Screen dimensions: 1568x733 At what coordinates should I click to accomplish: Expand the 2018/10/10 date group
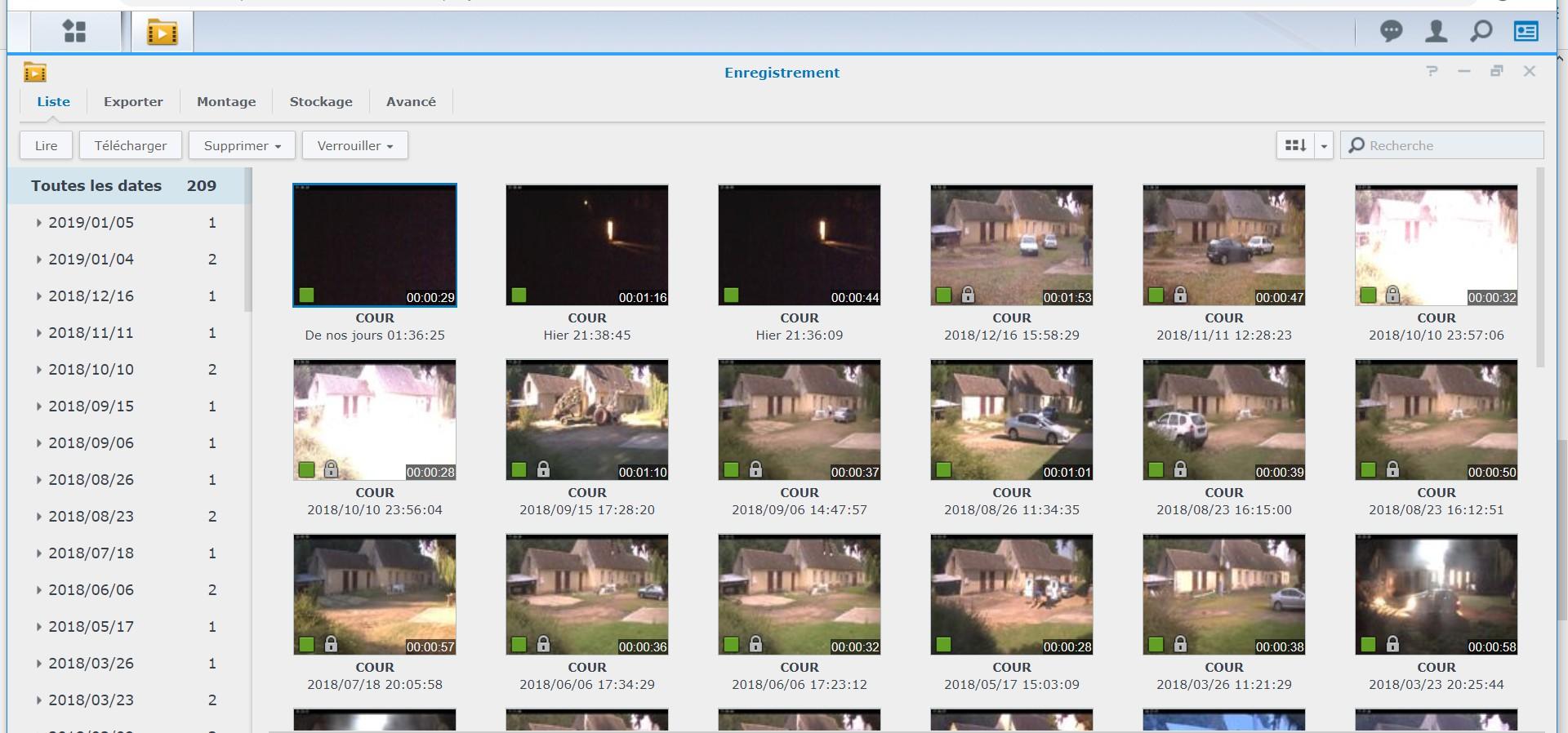pyautogui.click(x=38, y=370)
